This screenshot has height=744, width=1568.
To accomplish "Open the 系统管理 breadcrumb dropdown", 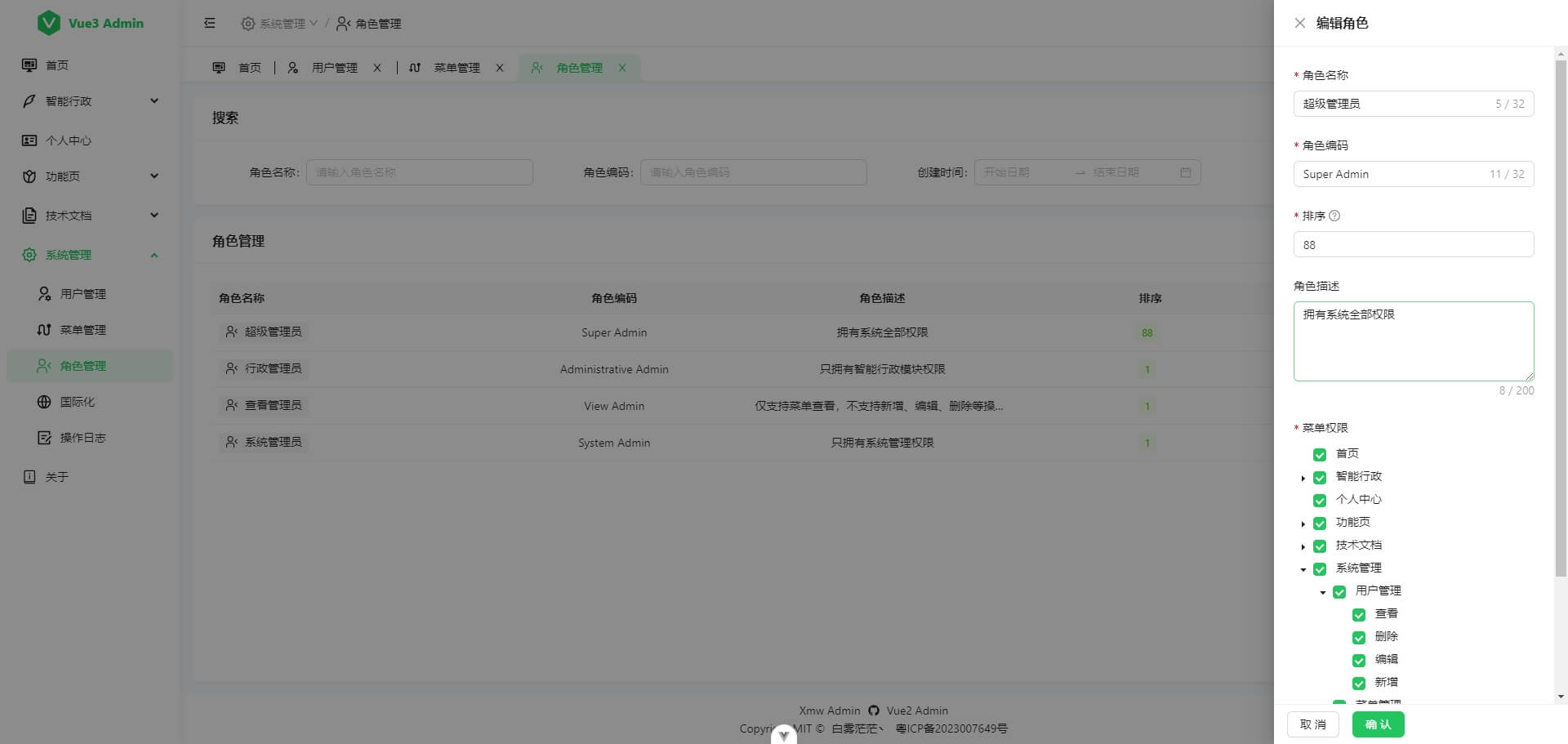I will (279, 24).
